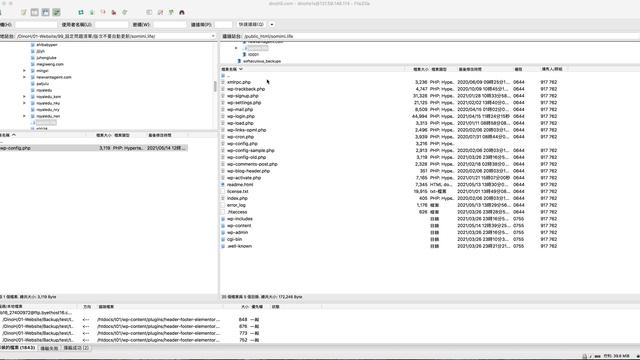The height and width of the screenshot is (360, 640).
Task: Reconnect to the last server icon
Action: (x=125, y=12)
